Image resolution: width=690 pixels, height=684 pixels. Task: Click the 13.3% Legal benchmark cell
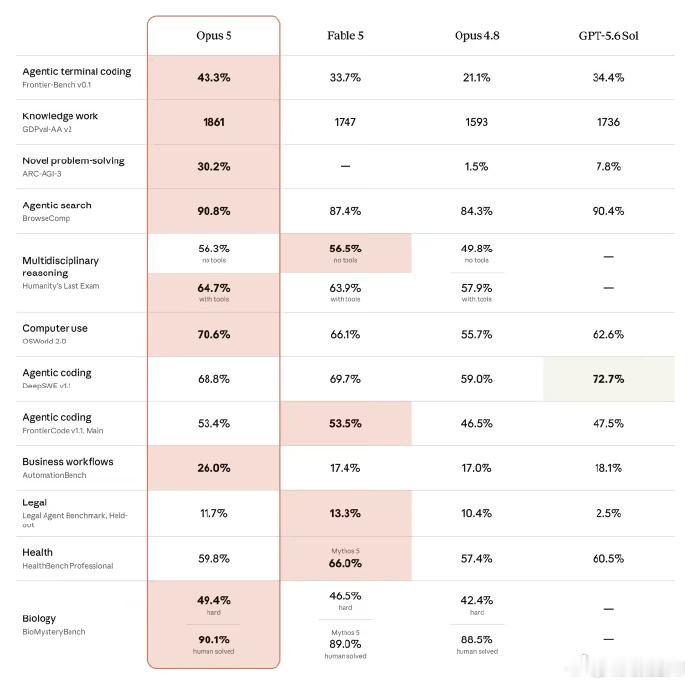pyautogui.click(x=345, y=513)
